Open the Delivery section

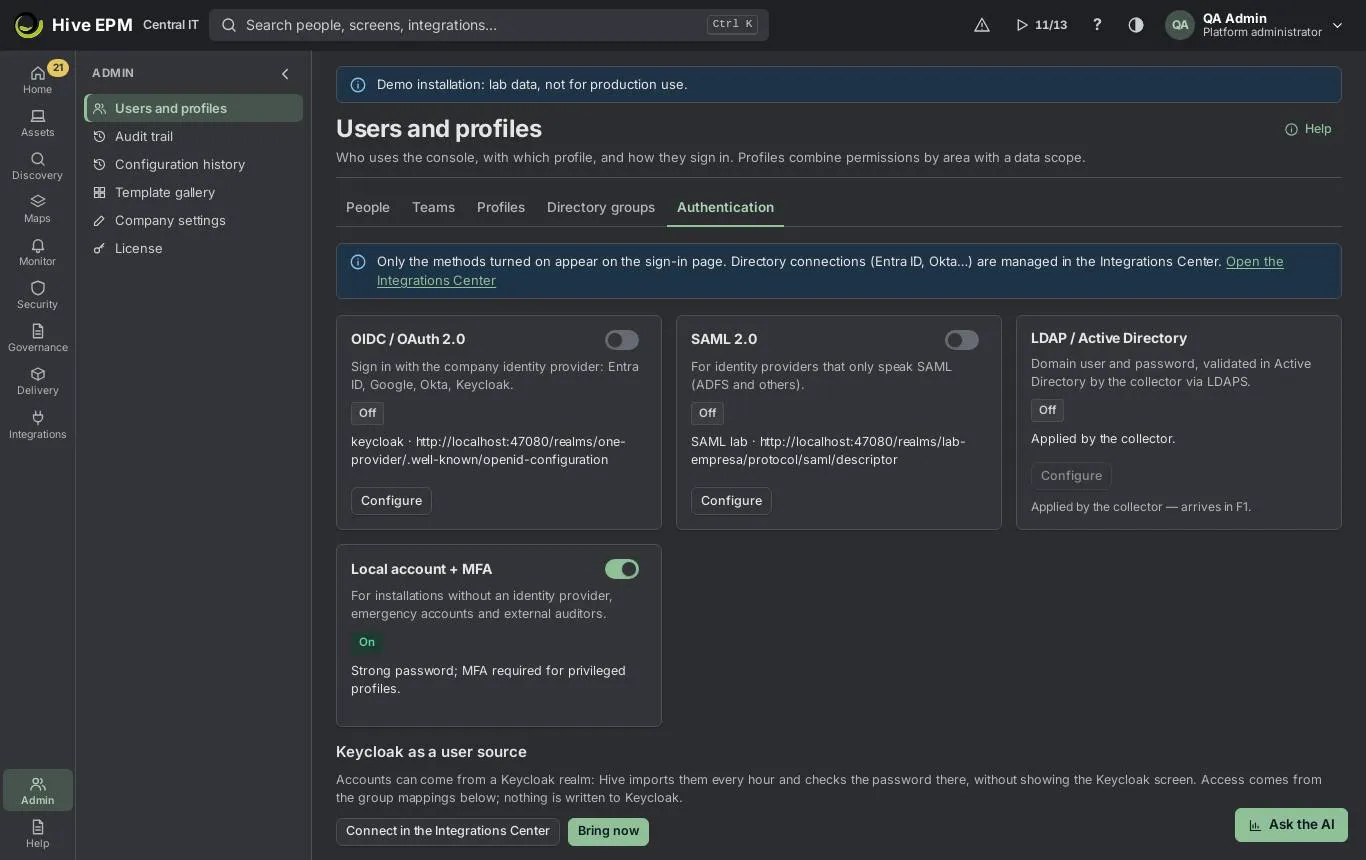[37, 381]
